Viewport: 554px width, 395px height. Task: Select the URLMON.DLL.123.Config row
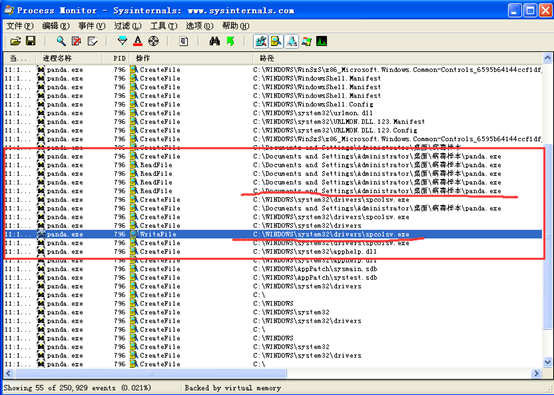273,130
